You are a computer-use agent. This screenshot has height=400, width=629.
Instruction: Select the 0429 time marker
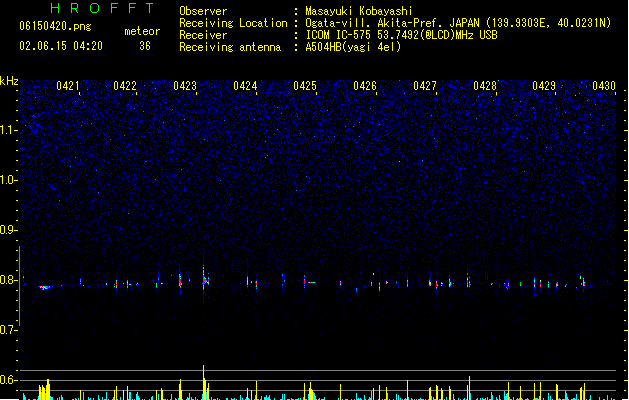coord(544,86)
